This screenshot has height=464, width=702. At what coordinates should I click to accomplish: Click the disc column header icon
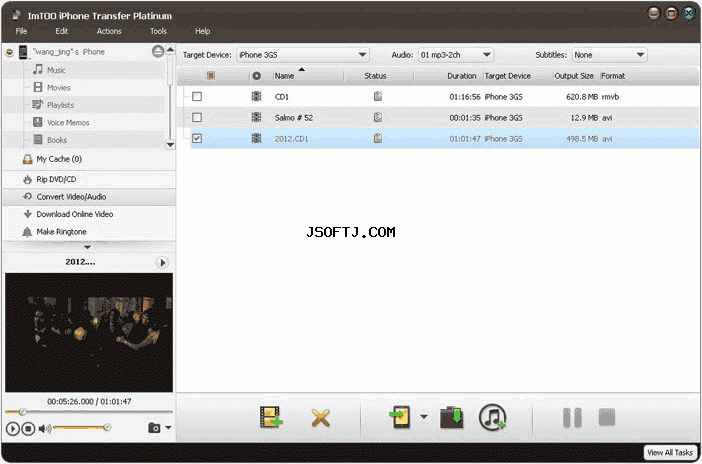point(257,76)
